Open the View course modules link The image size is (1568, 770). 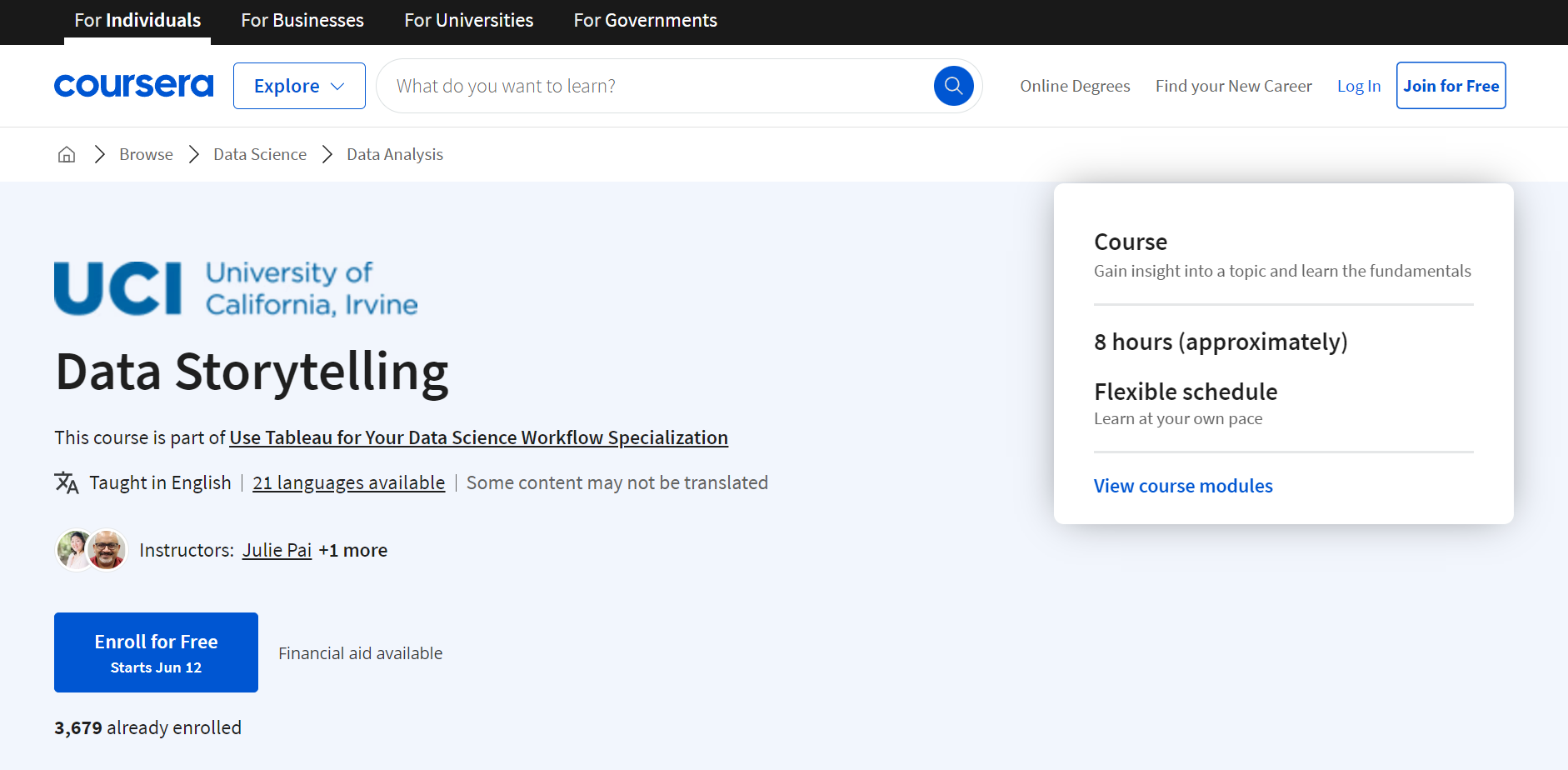(x=1183, y=486)
